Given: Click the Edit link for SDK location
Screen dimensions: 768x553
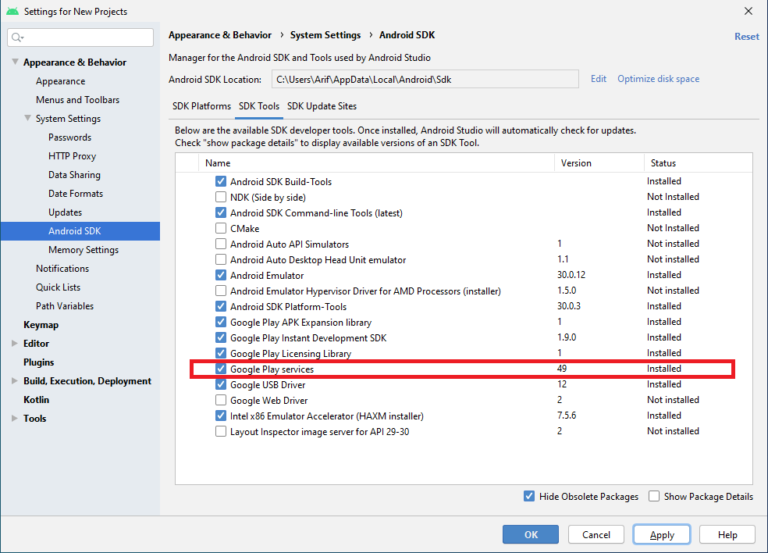Looking at the screenshot, I should [x=598, y=79].
